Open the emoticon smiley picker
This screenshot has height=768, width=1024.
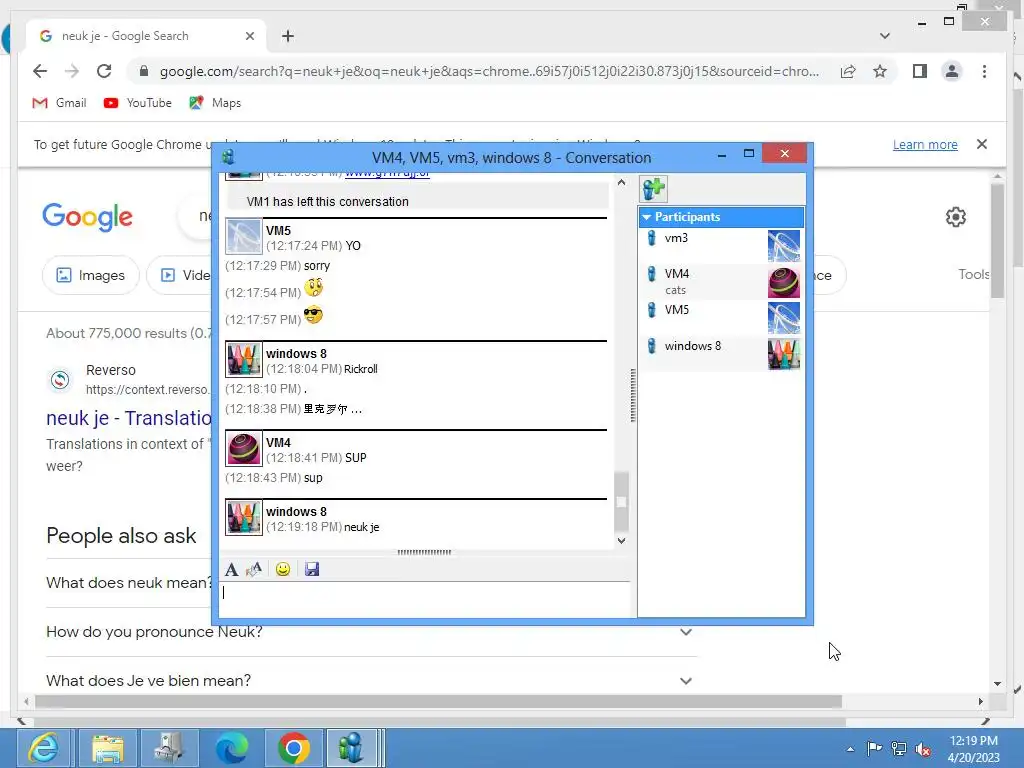click(283, 569)
